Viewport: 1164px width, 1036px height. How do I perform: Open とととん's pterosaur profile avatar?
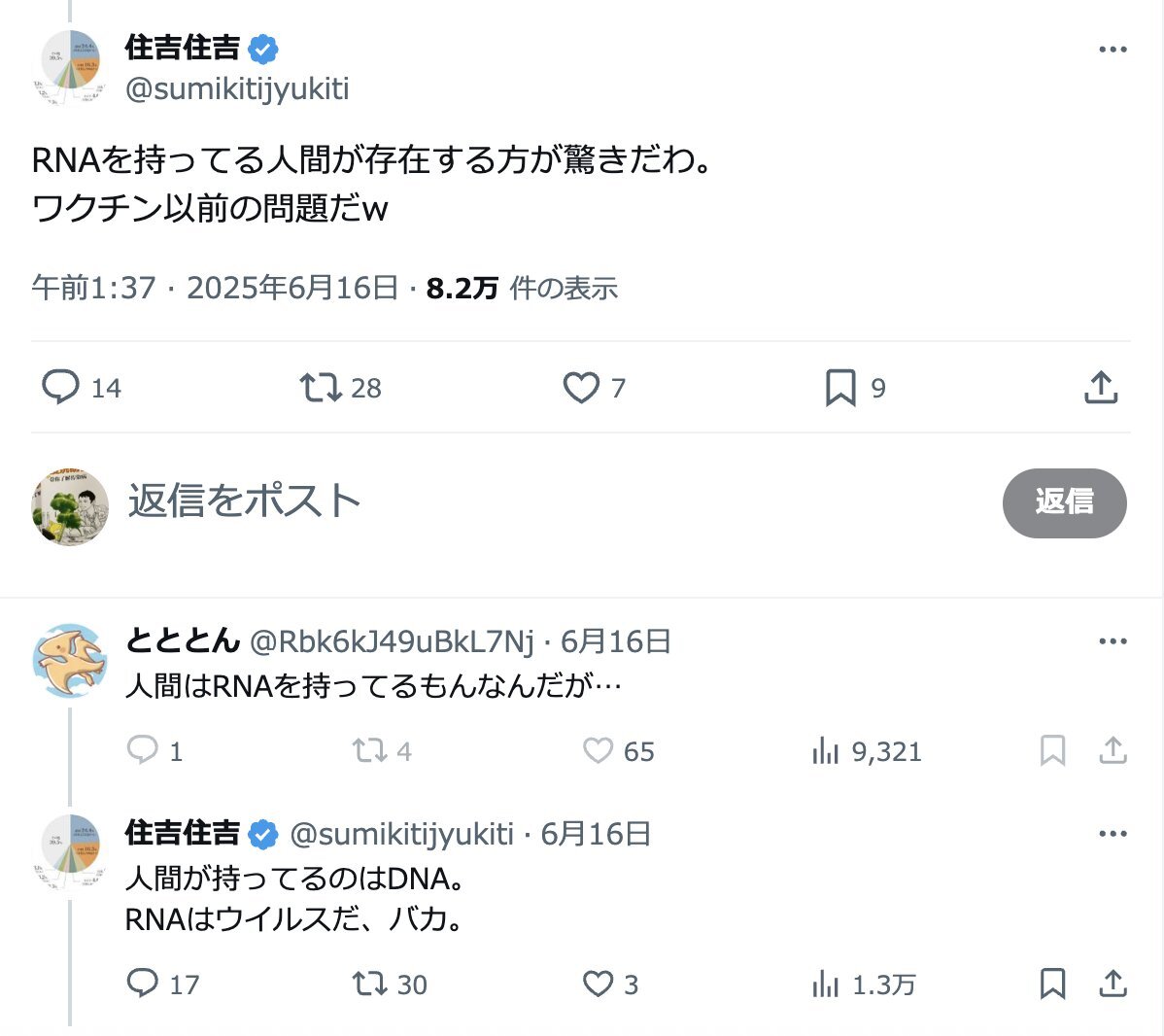coord(69,661)
